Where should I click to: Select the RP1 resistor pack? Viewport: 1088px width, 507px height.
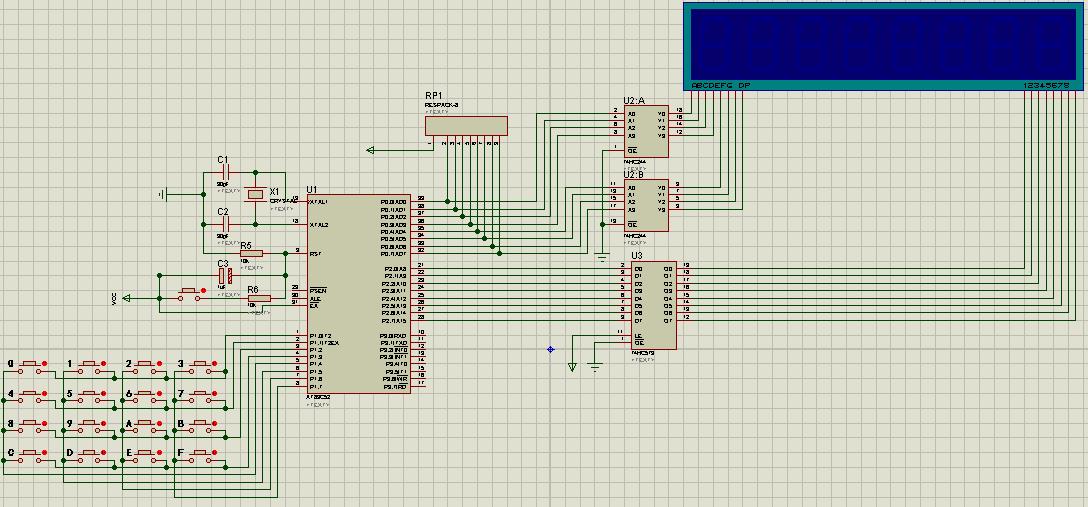466,125
